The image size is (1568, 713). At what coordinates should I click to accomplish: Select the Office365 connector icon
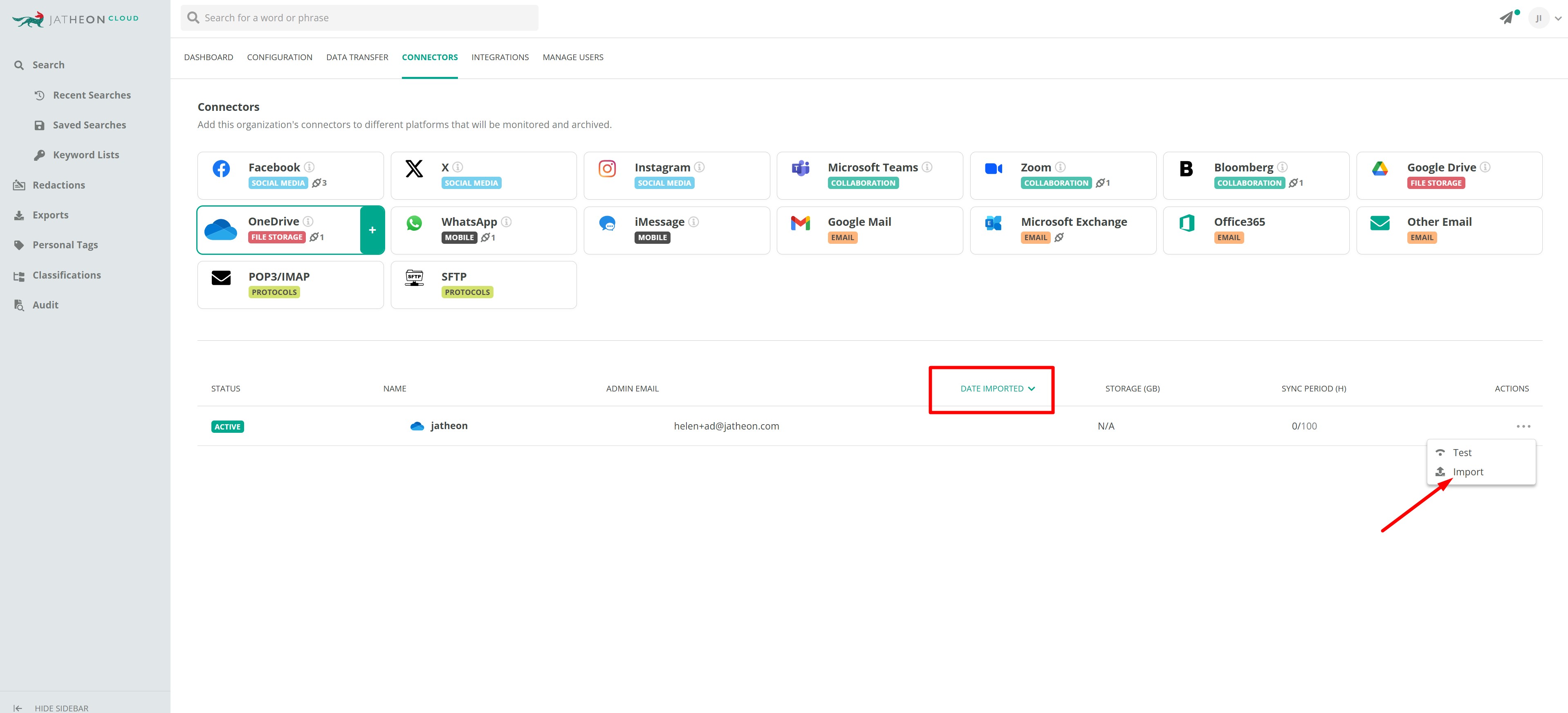(1187, 223)
